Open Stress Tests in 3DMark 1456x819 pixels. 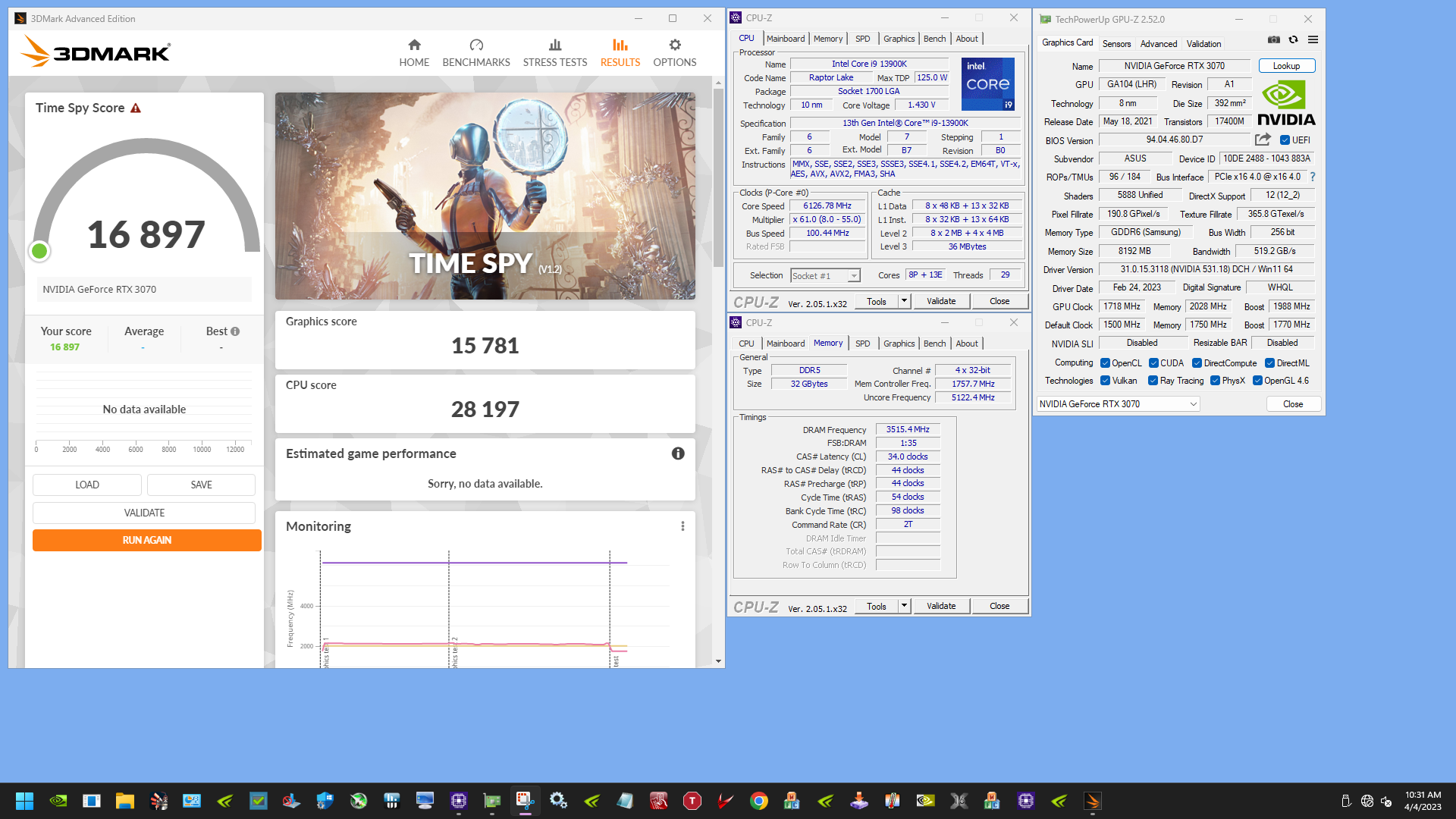click(555, 53)
